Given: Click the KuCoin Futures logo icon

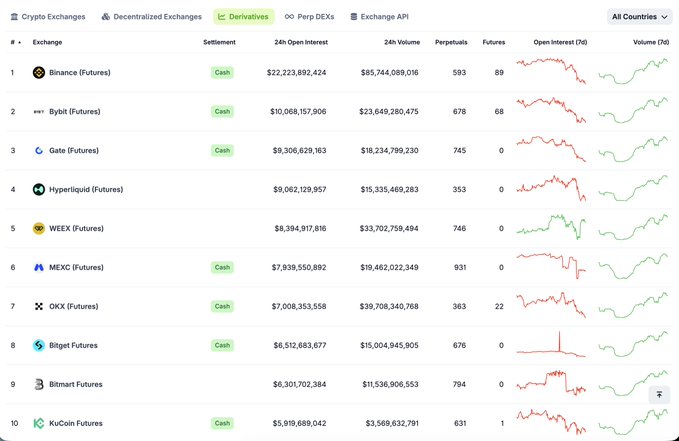Looking at the screenshot, I should tap(39, 423).
